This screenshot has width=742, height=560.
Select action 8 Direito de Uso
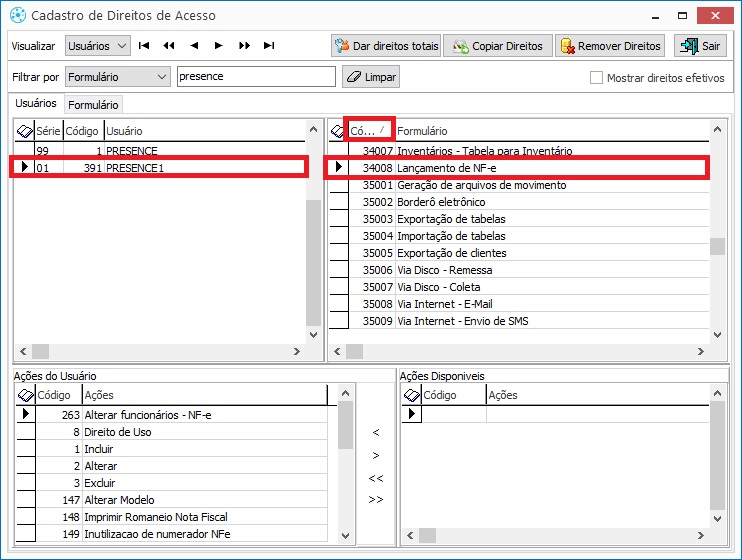(x=172, y=432)
